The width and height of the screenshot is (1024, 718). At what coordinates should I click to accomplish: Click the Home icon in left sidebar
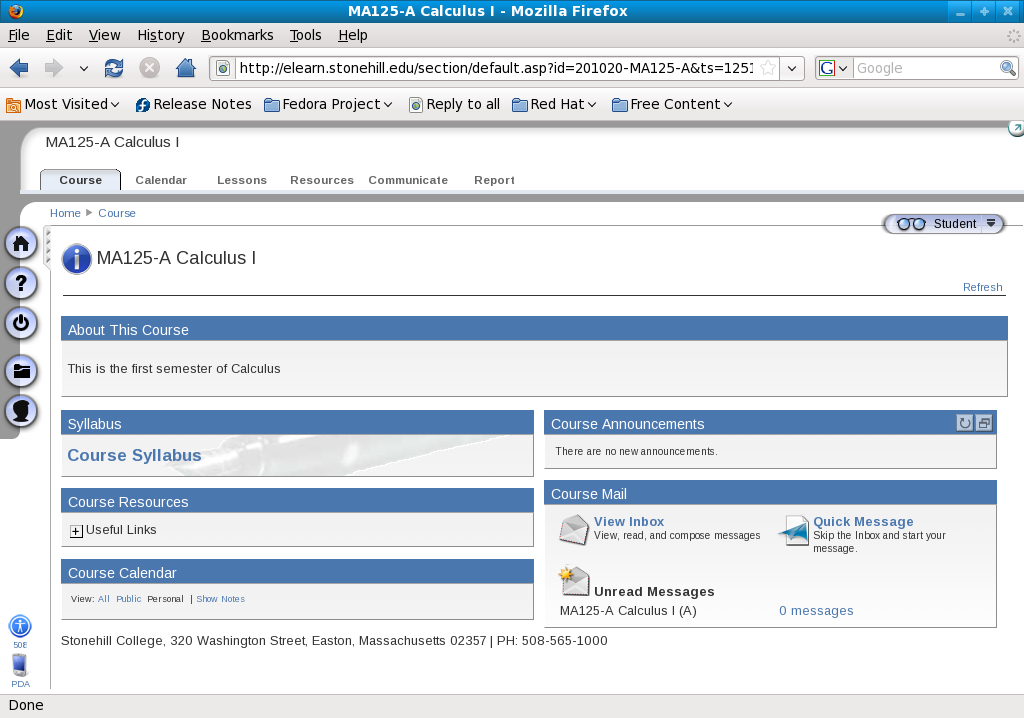21,243
